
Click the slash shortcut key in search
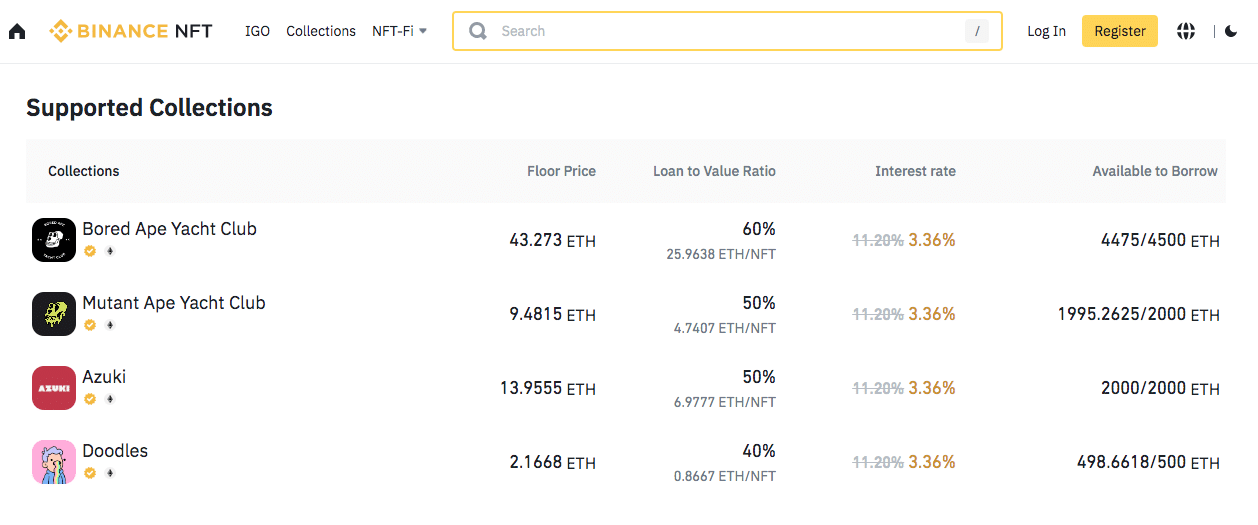976,31
